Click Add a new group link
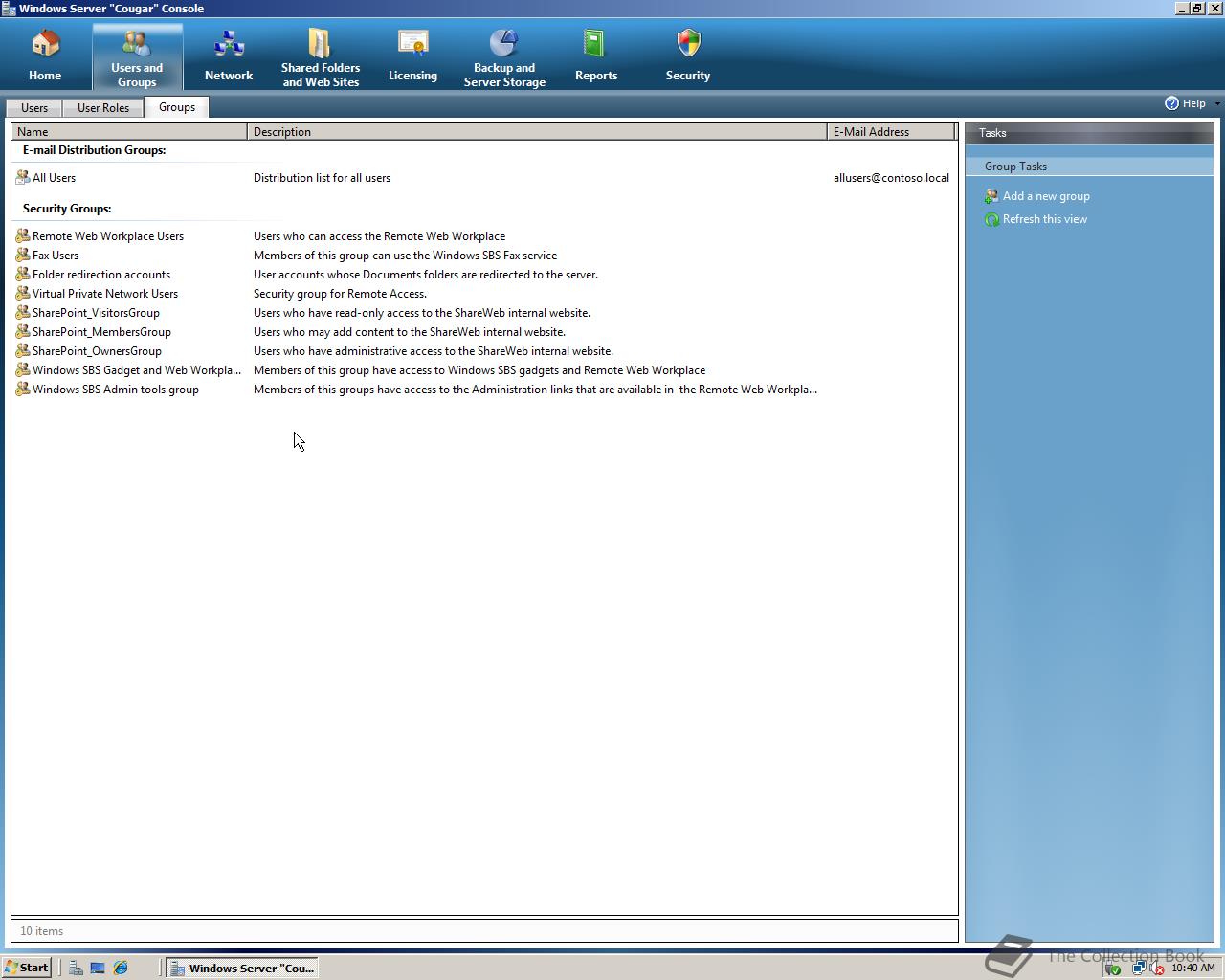This screenshot has width=1225, height=980. tap(1046, 196)
